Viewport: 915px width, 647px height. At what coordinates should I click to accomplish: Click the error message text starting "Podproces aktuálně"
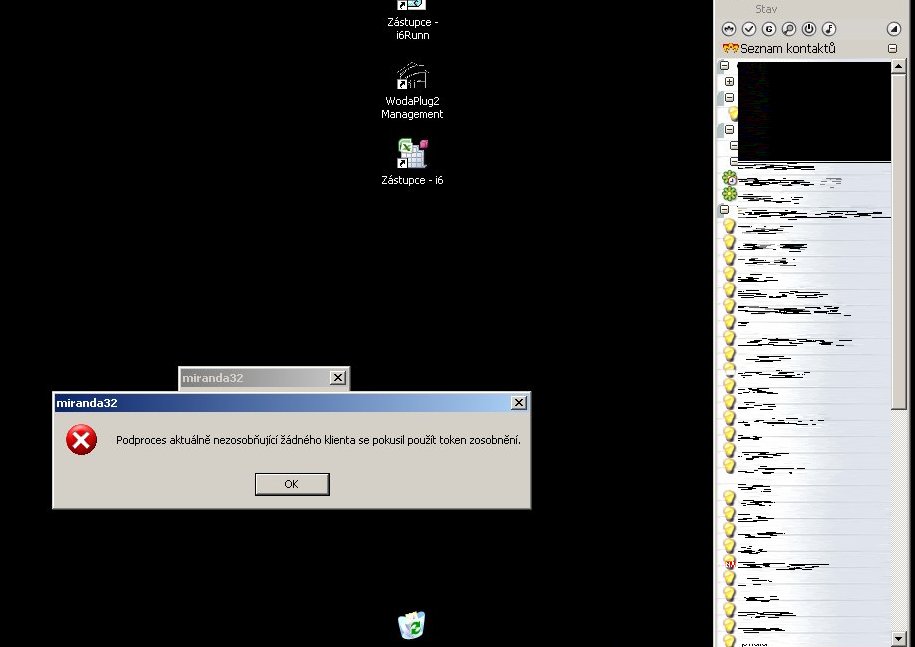[x=318, y=440]
